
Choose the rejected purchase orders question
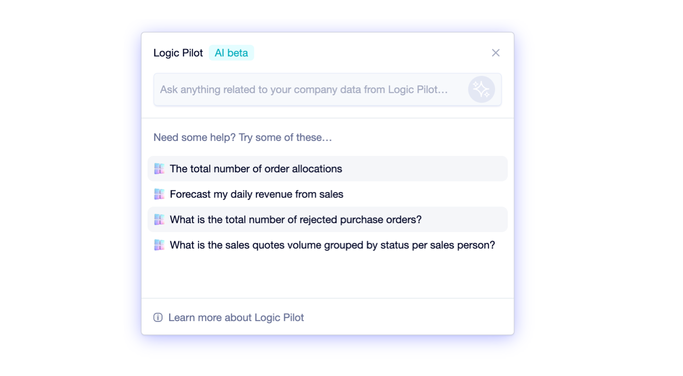(x=328, y=219)
